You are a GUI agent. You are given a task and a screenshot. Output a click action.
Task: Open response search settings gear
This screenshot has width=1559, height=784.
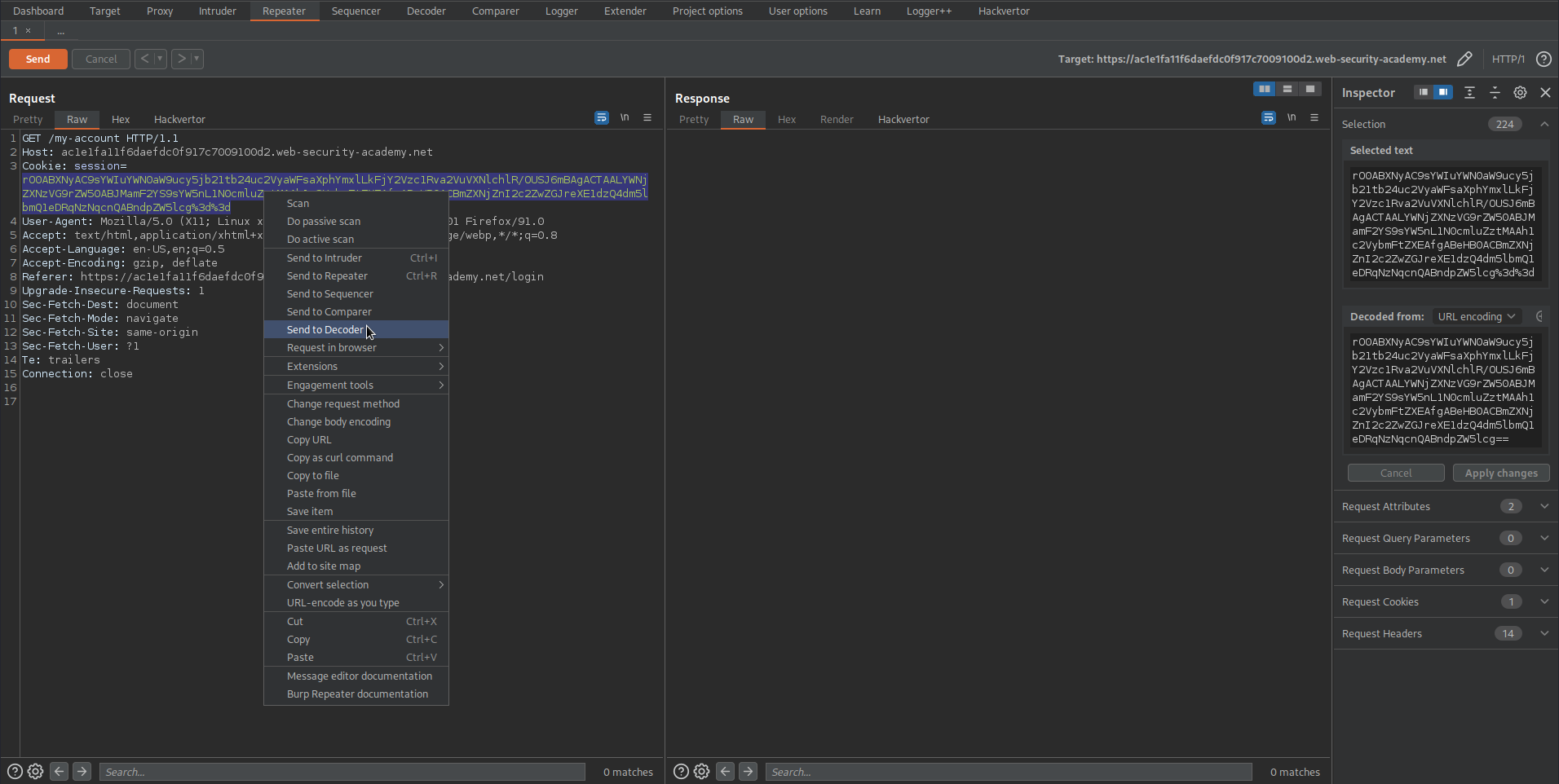pyautogui.click(x=701, y=771)
